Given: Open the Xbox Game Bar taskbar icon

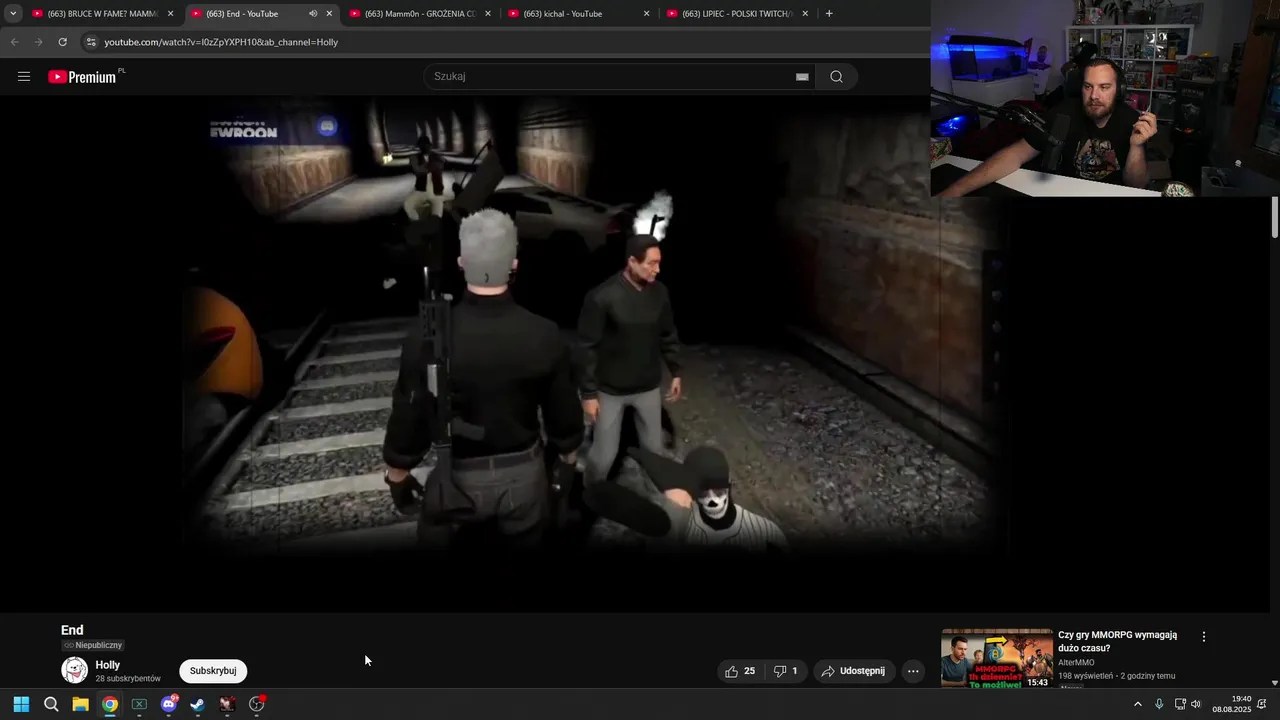Looking at the screenshot, I should pyautogui.click(x=139, y=704).
